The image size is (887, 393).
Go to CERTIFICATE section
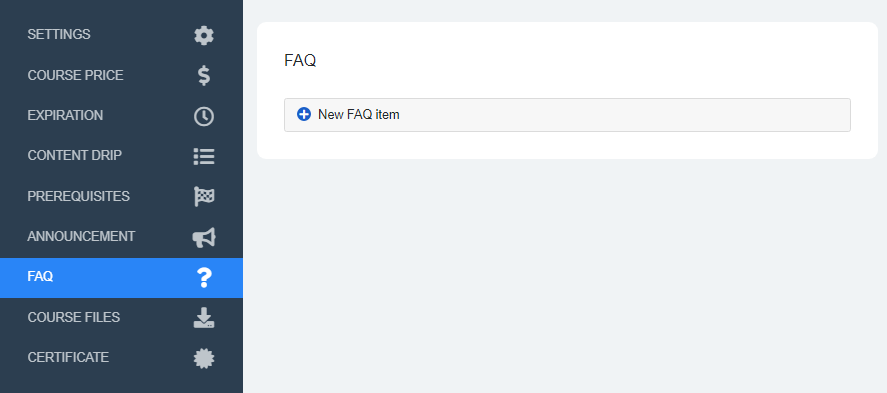[121, 358]
